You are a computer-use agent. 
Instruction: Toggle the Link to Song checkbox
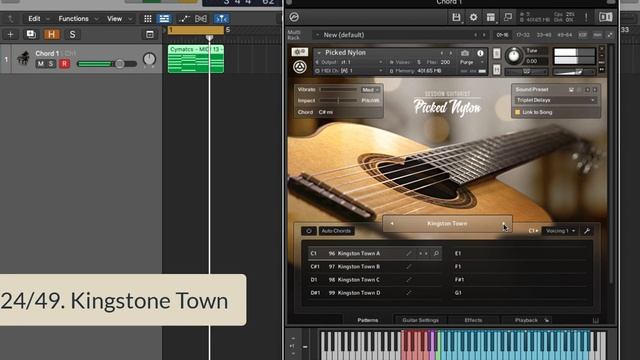[x=518, y=112]
